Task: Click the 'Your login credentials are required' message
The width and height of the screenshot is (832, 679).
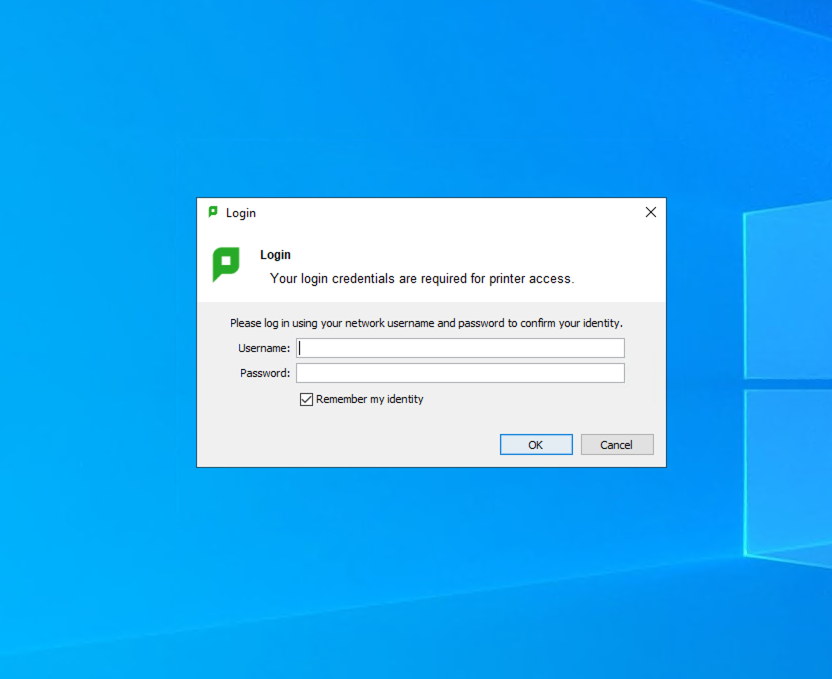Action: (422, 278)
